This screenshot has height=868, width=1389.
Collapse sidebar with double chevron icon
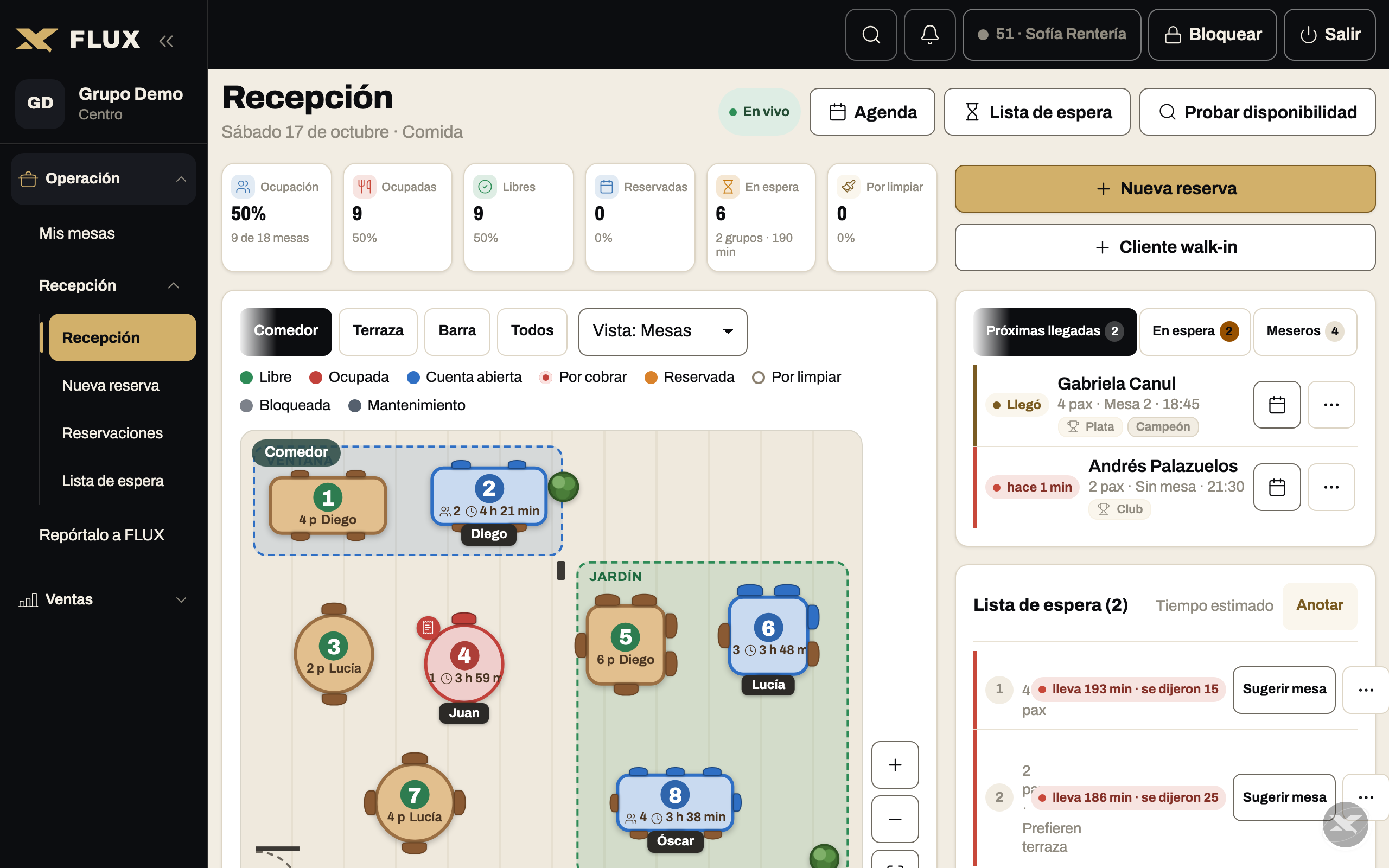166,40
